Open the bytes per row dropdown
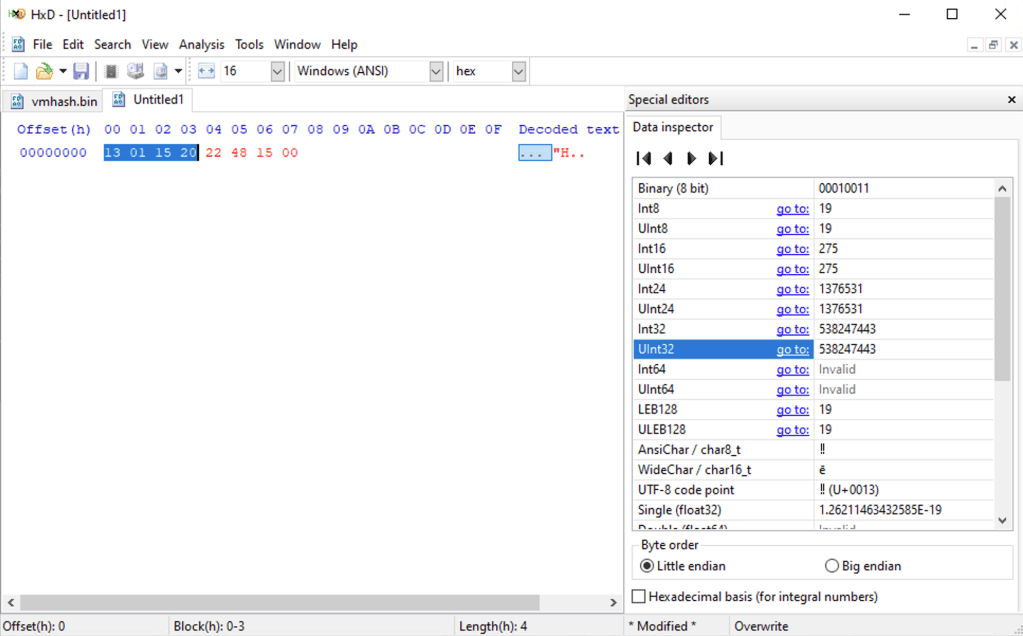1023x636 pixels. click(277, 71)
